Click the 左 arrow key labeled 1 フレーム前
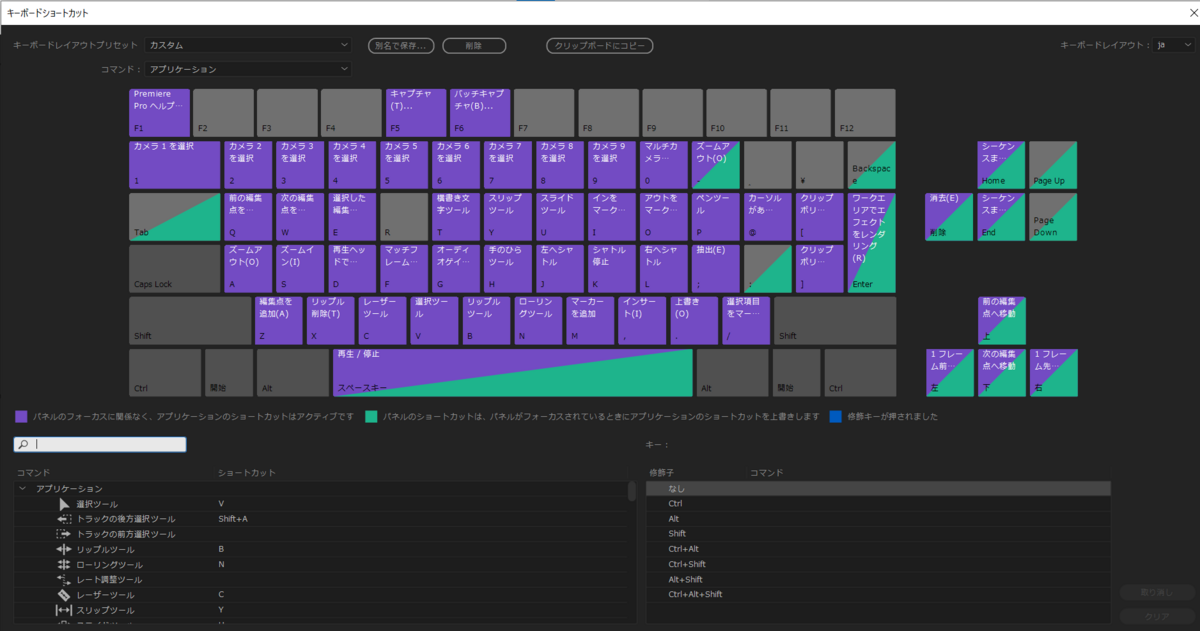 pyautogui.click(x=950, y=372)
